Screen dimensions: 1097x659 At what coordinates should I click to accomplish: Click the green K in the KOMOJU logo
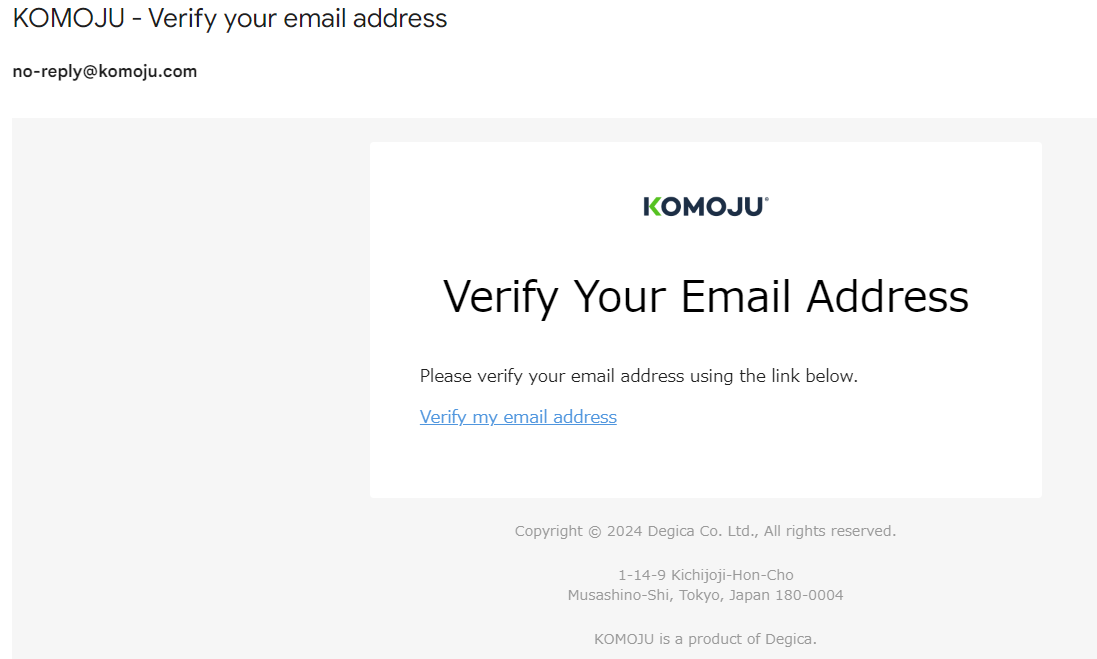point(652,207)
